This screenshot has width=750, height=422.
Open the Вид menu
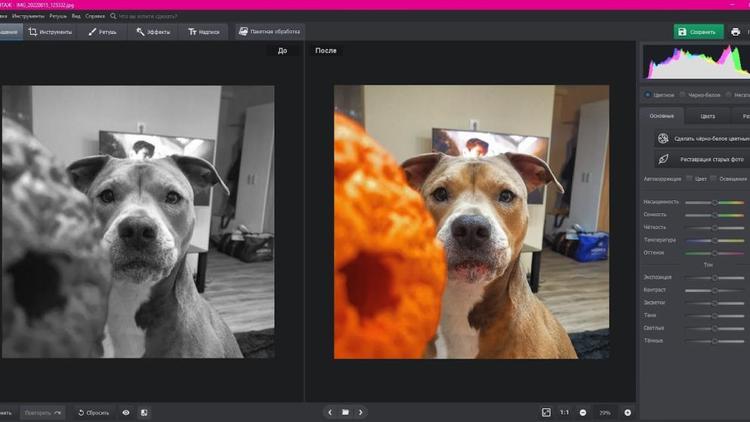point(76,16)
